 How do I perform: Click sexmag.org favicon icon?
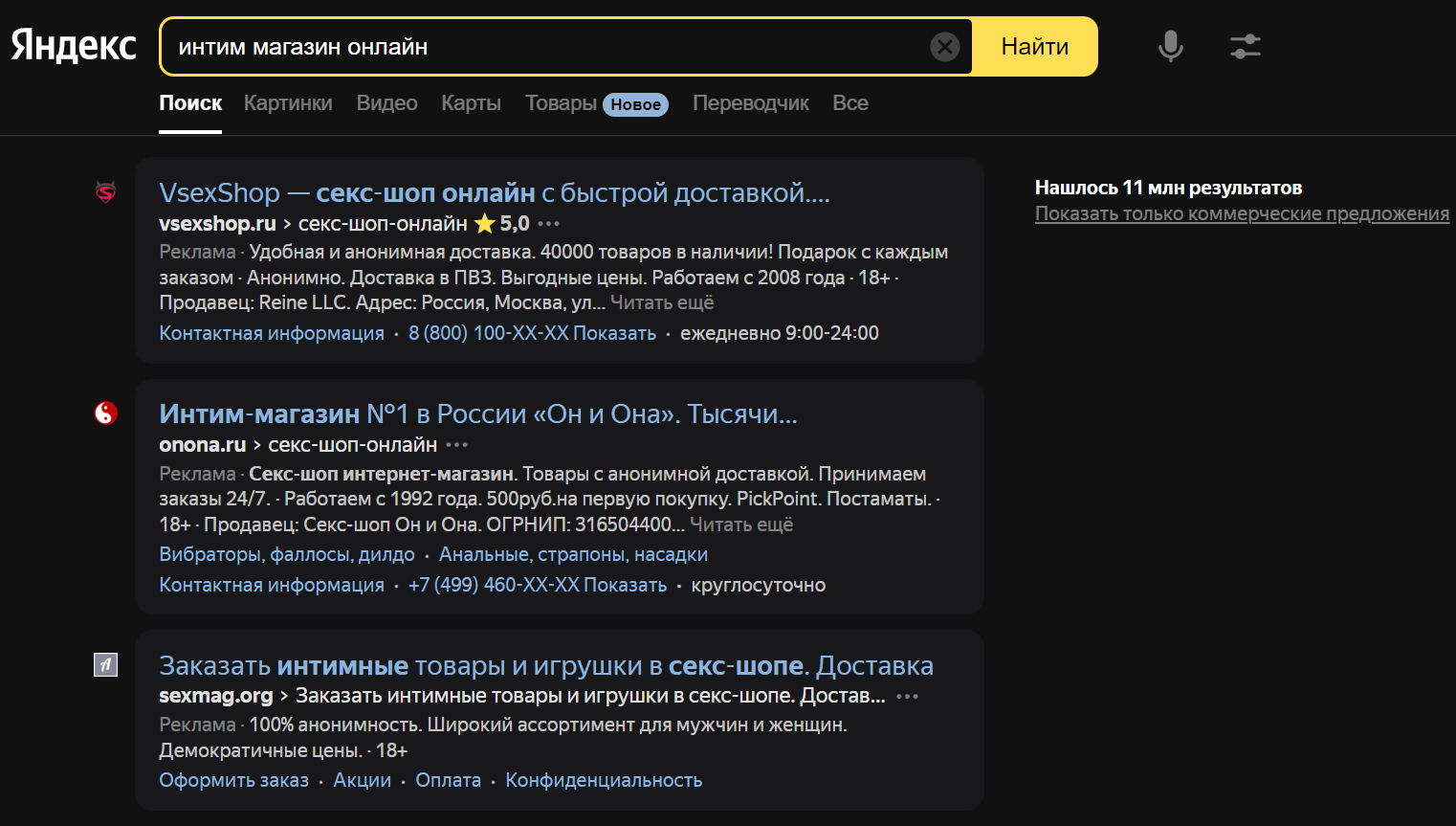coord(105,664)
